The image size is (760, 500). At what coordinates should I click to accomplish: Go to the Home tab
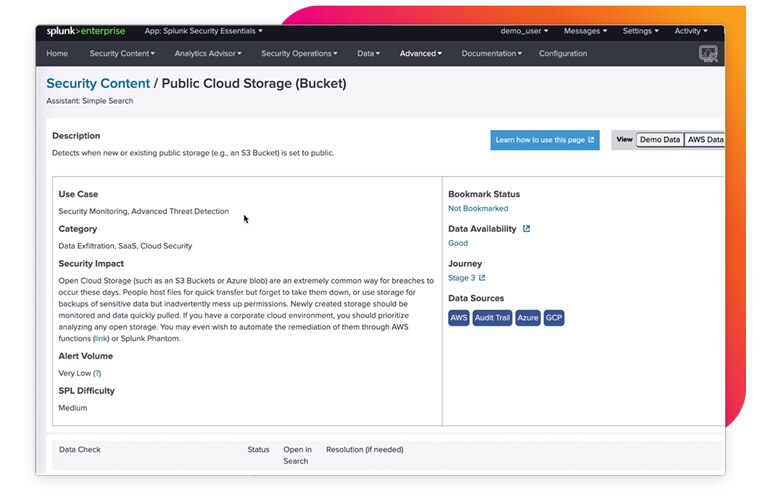click(x=57, y=54)
